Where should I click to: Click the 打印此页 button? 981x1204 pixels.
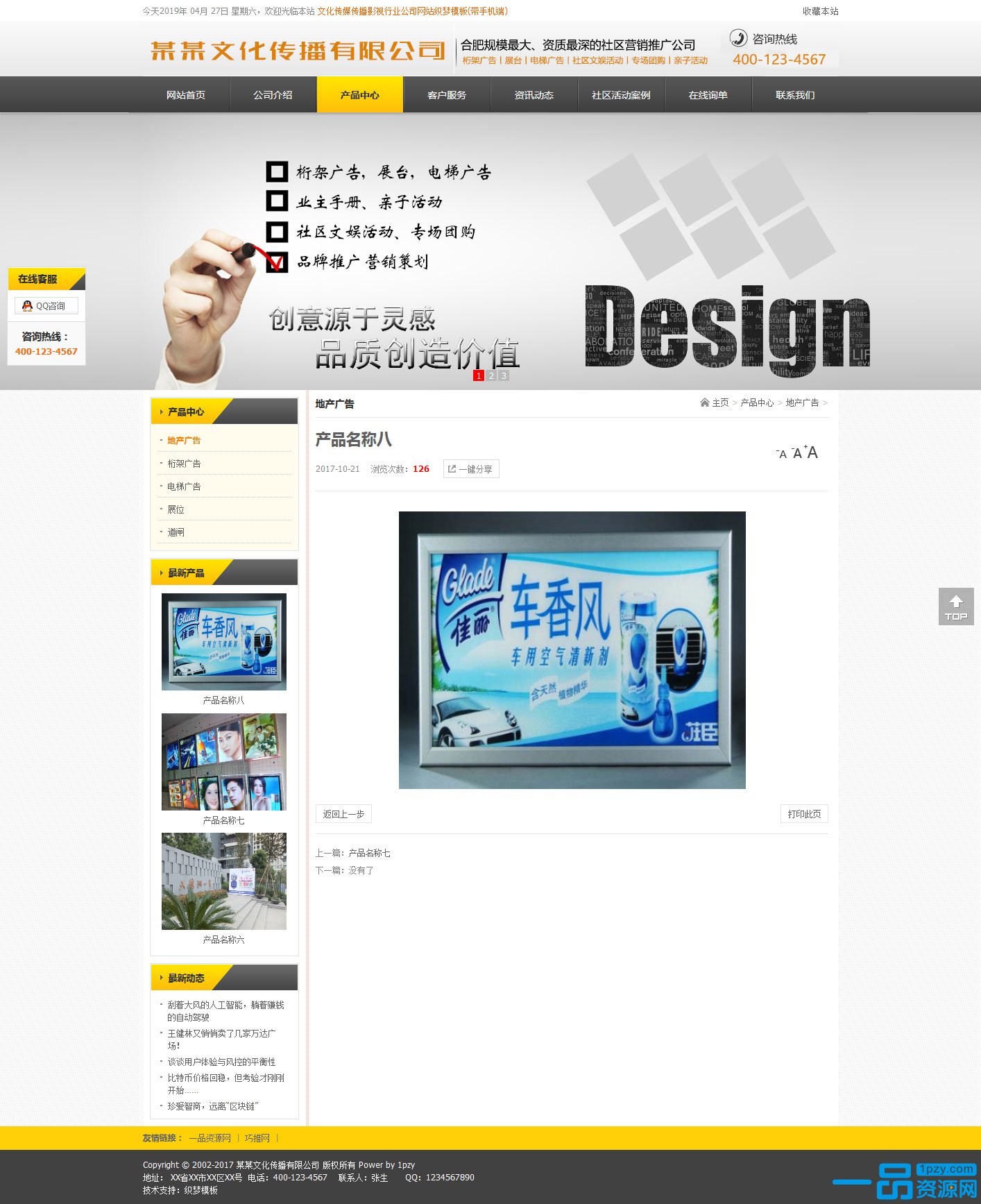[804, 814]
